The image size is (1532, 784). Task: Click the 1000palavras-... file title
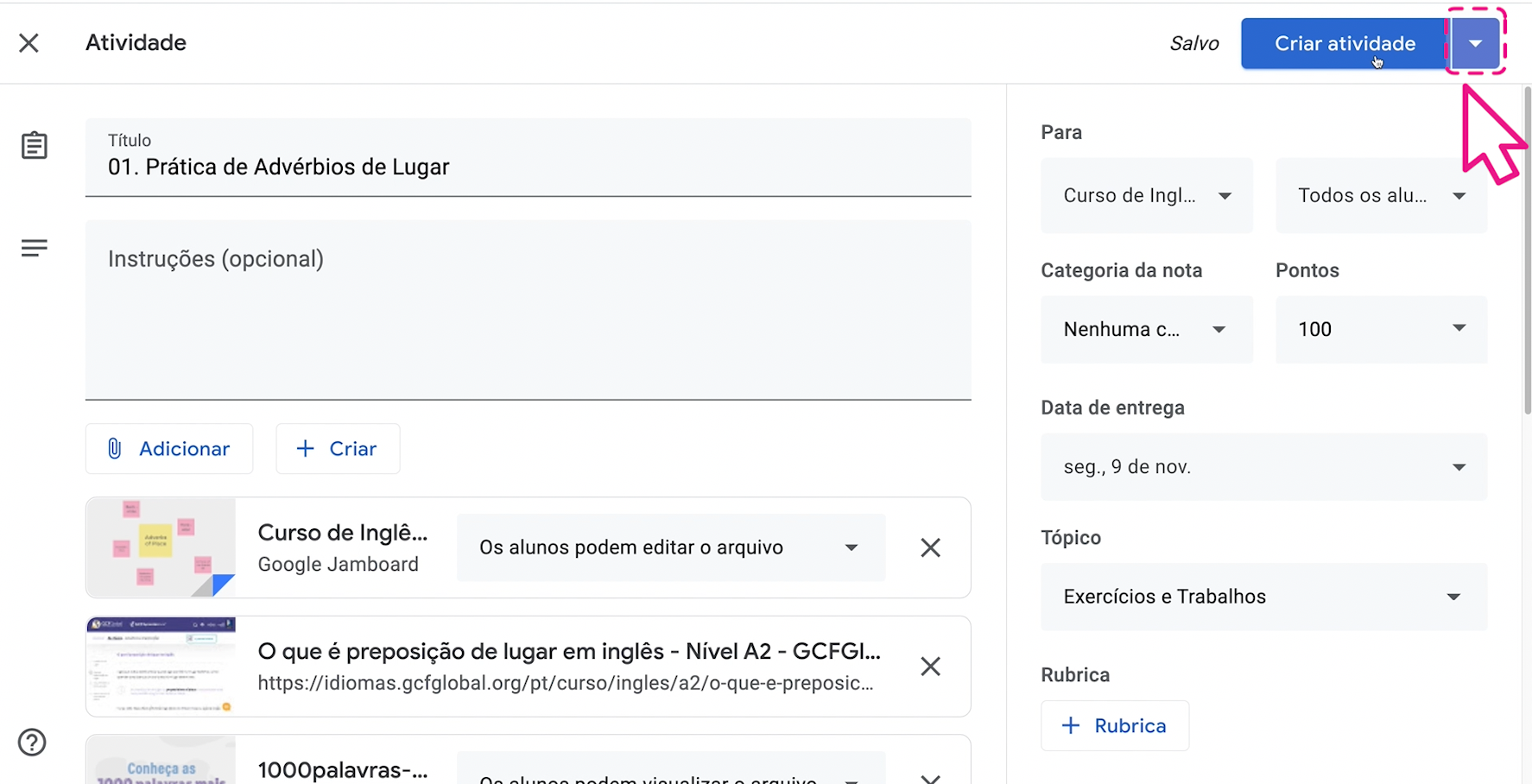tap(343, 770)
